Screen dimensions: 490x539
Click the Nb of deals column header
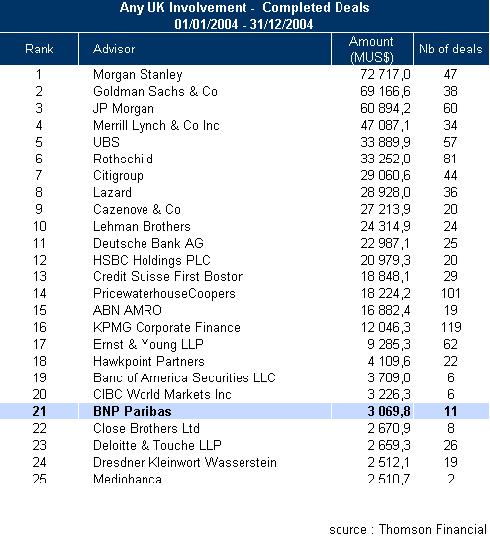tap(451, 49)
